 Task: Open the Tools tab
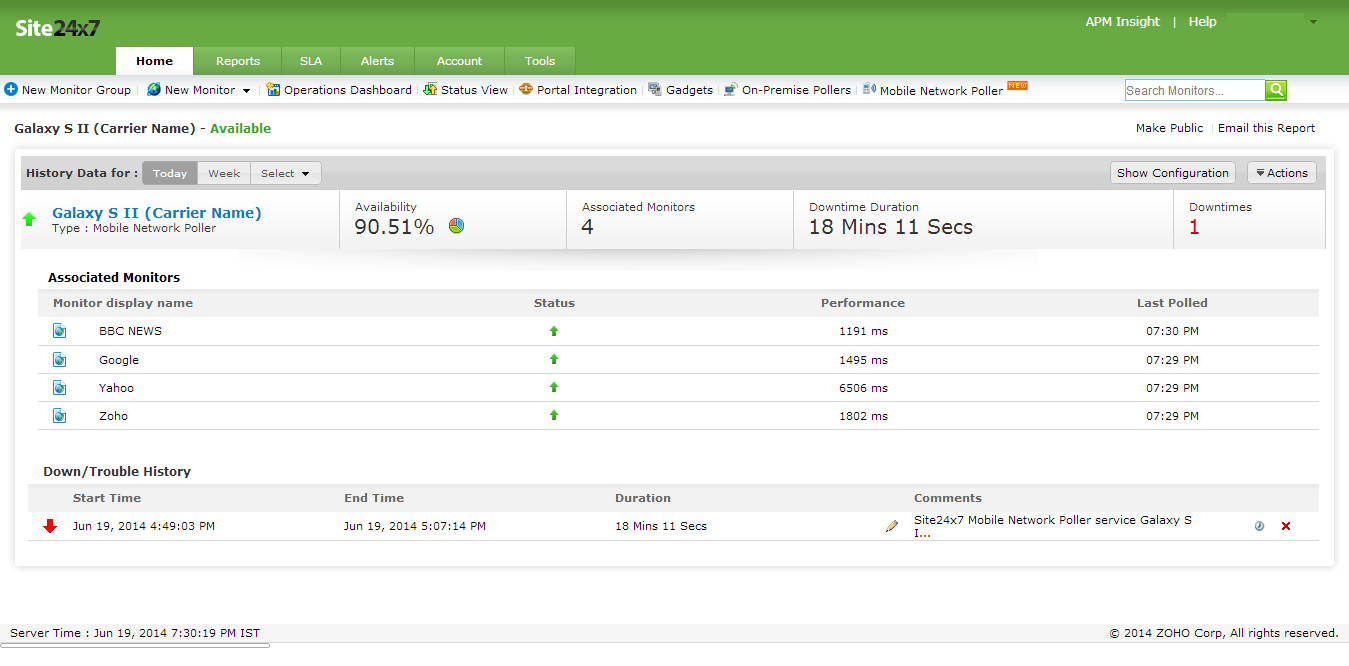point(540,61)
